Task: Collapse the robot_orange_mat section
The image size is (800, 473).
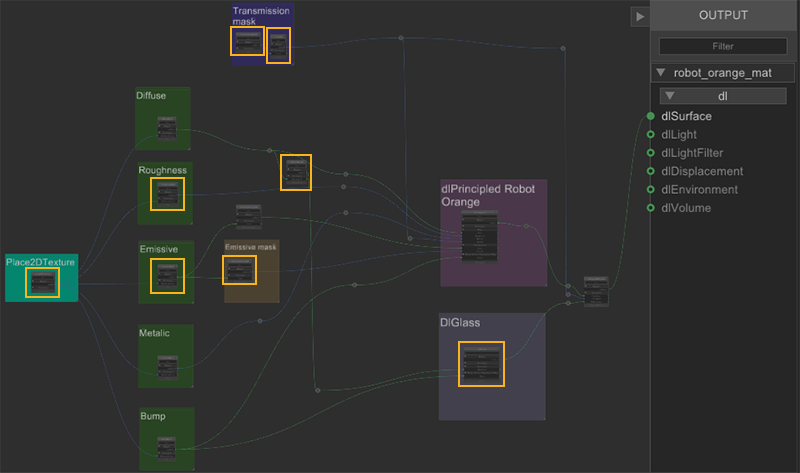Action: (x=661, y=73)
